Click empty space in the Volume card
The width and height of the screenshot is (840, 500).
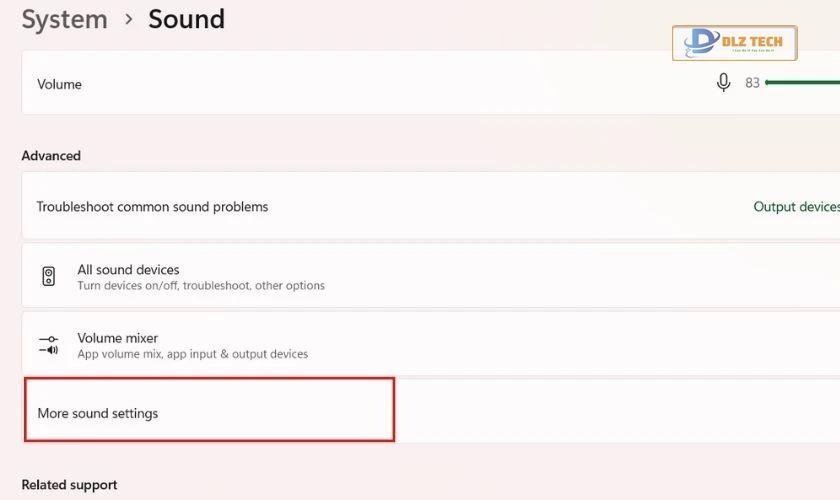click(x=400, y=84)
